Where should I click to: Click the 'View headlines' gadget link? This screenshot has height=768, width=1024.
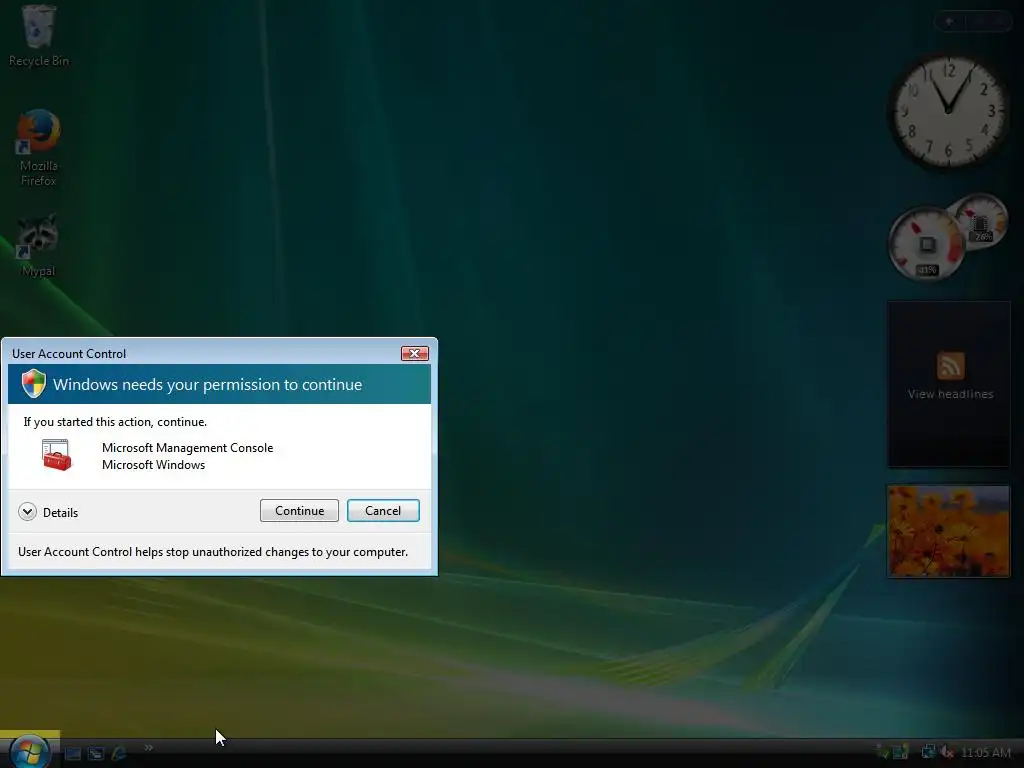(x=950, y=394)
